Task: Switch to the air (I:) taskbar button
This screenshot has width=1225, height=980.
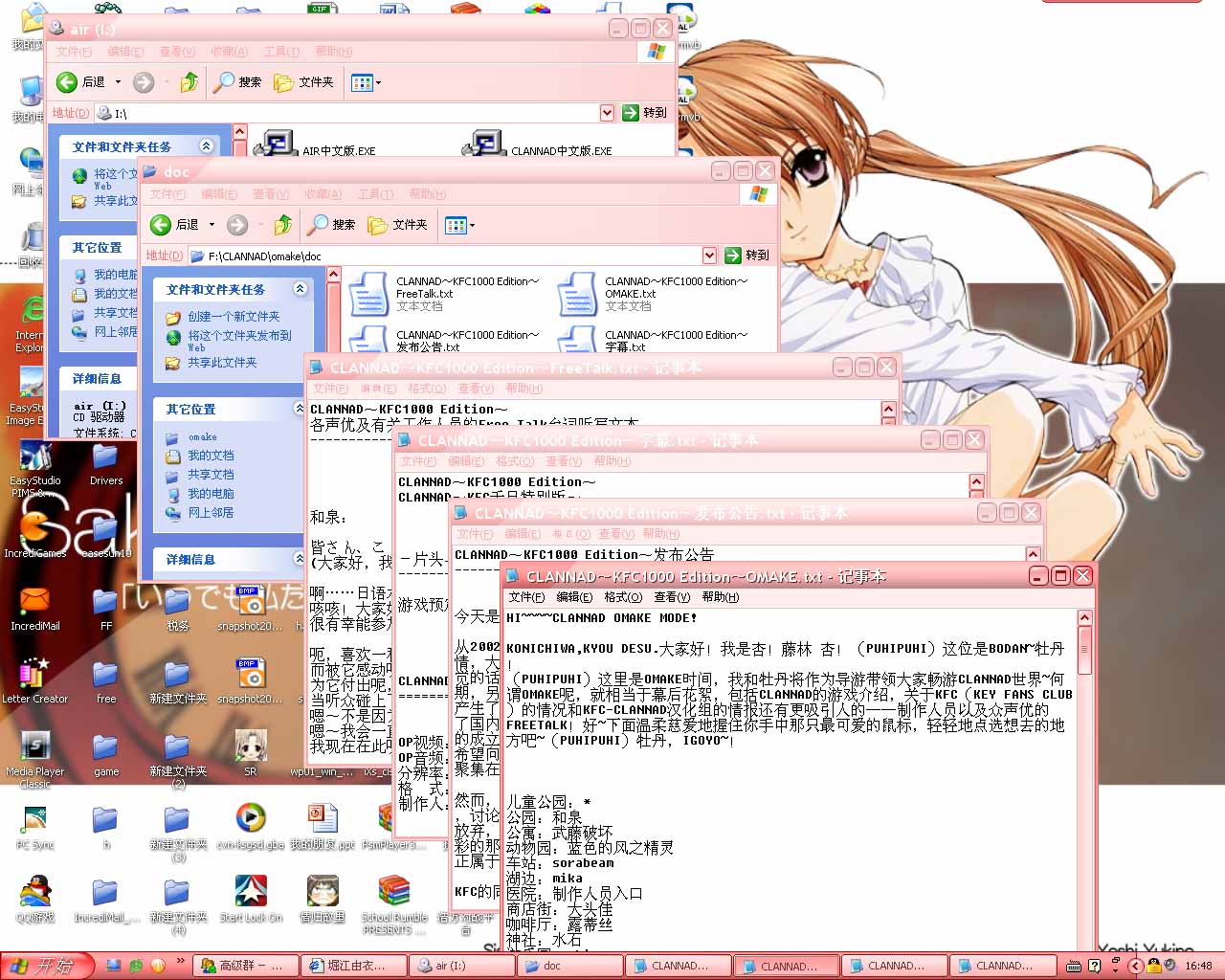Action: (462, 966)
